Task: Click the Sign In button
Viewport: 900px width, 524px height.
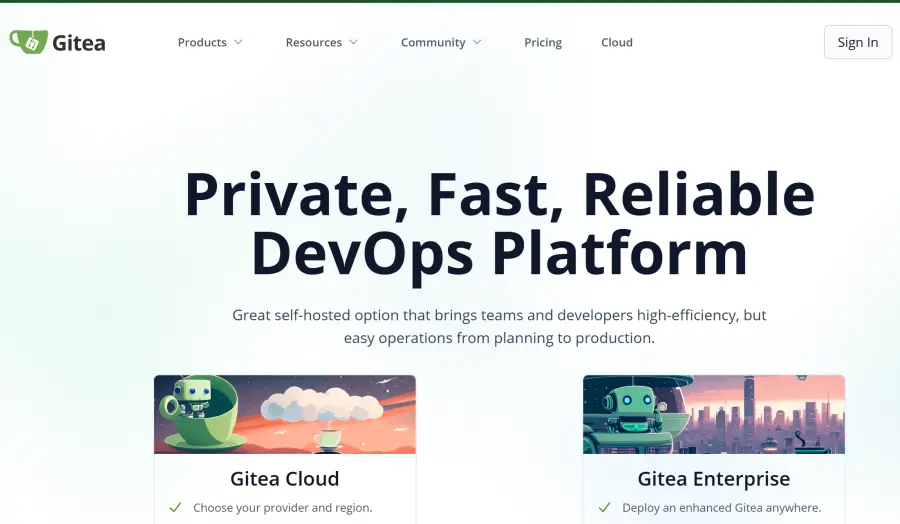Action: (x=858, y=42)
